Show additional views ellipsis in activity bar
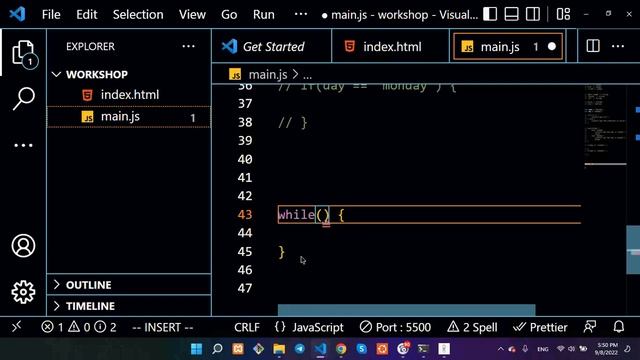Image resolution: width=640 pixels, height=360 pixels. (23, 145)
